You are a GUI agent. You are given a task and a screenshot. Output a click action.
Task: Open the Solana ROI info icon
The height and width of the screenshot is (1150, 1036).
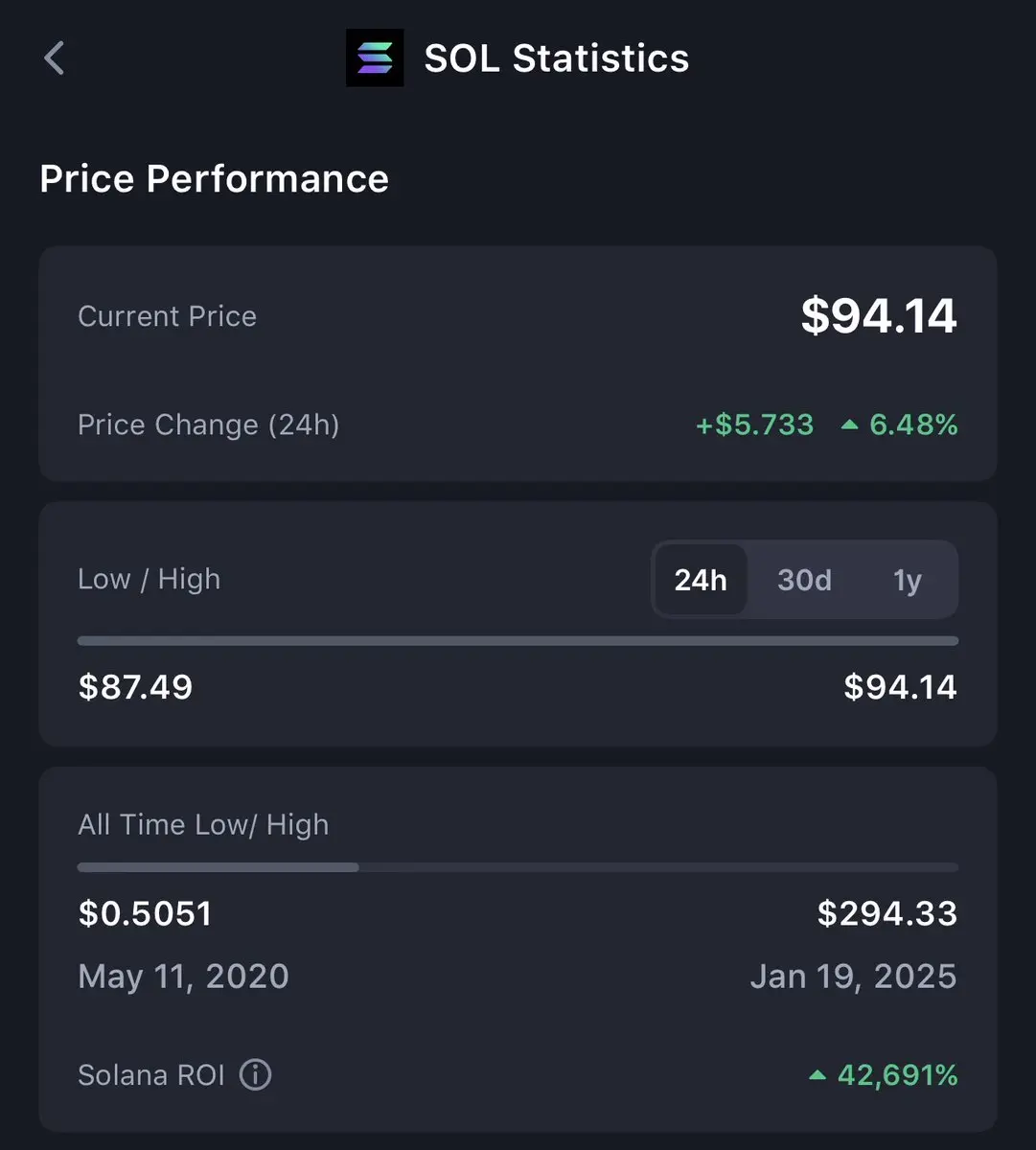[255, 1075]
